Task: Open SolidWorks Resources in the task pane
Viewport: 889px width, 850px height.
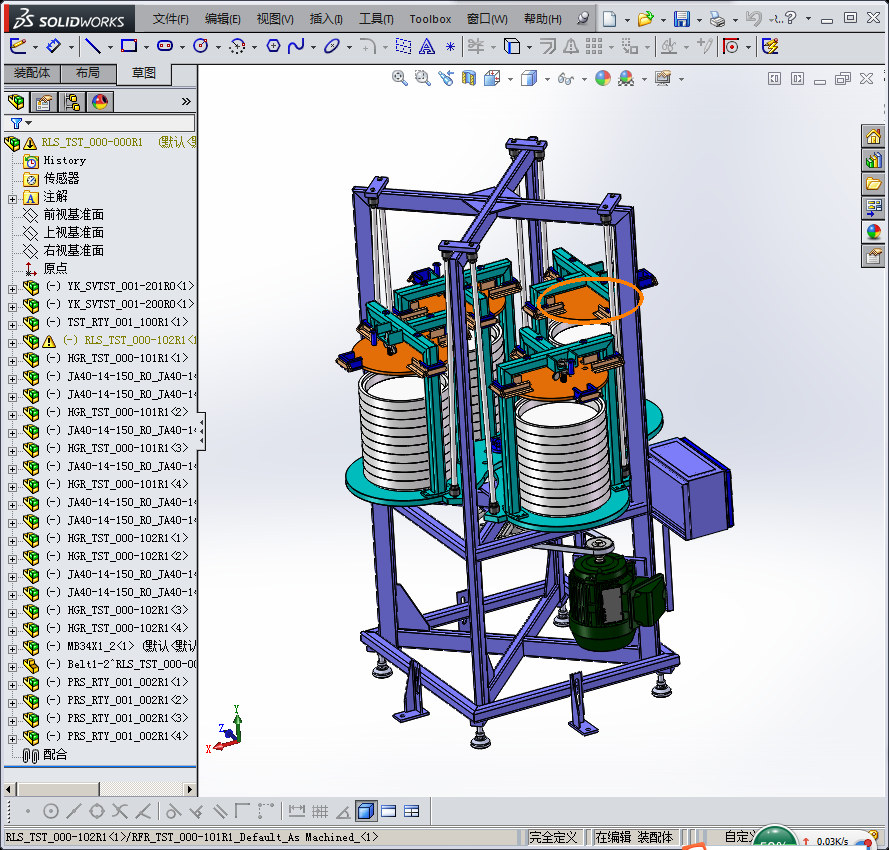Action: point(873,137)
